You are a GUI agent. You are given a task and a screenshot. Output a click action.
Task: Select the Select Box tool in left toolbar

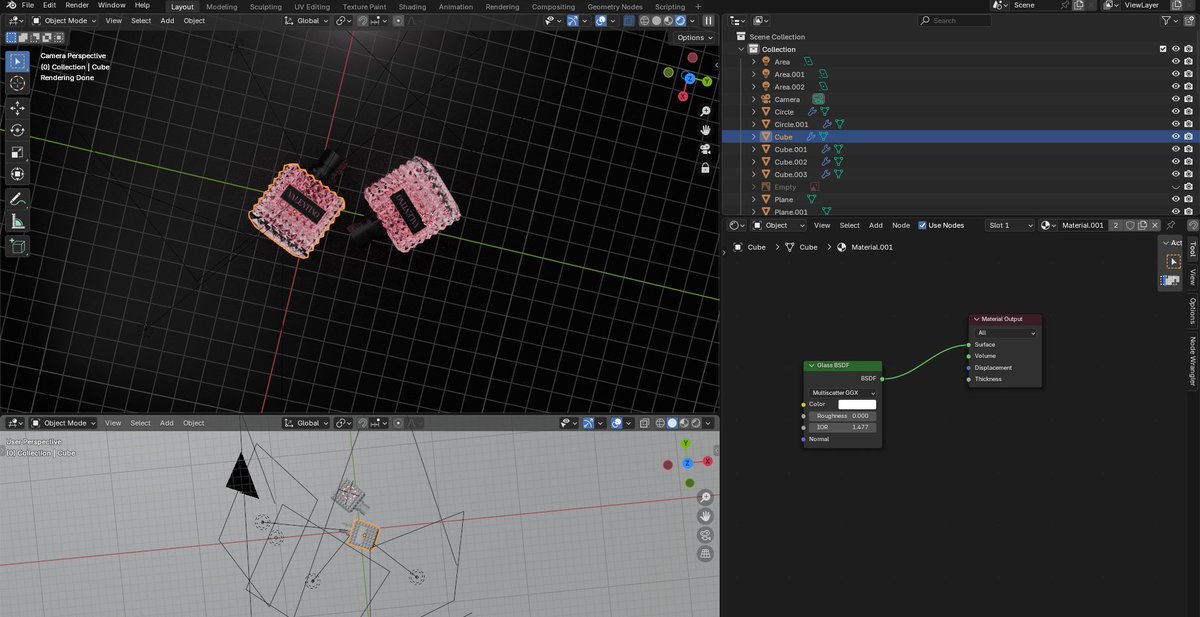point(17,62)
